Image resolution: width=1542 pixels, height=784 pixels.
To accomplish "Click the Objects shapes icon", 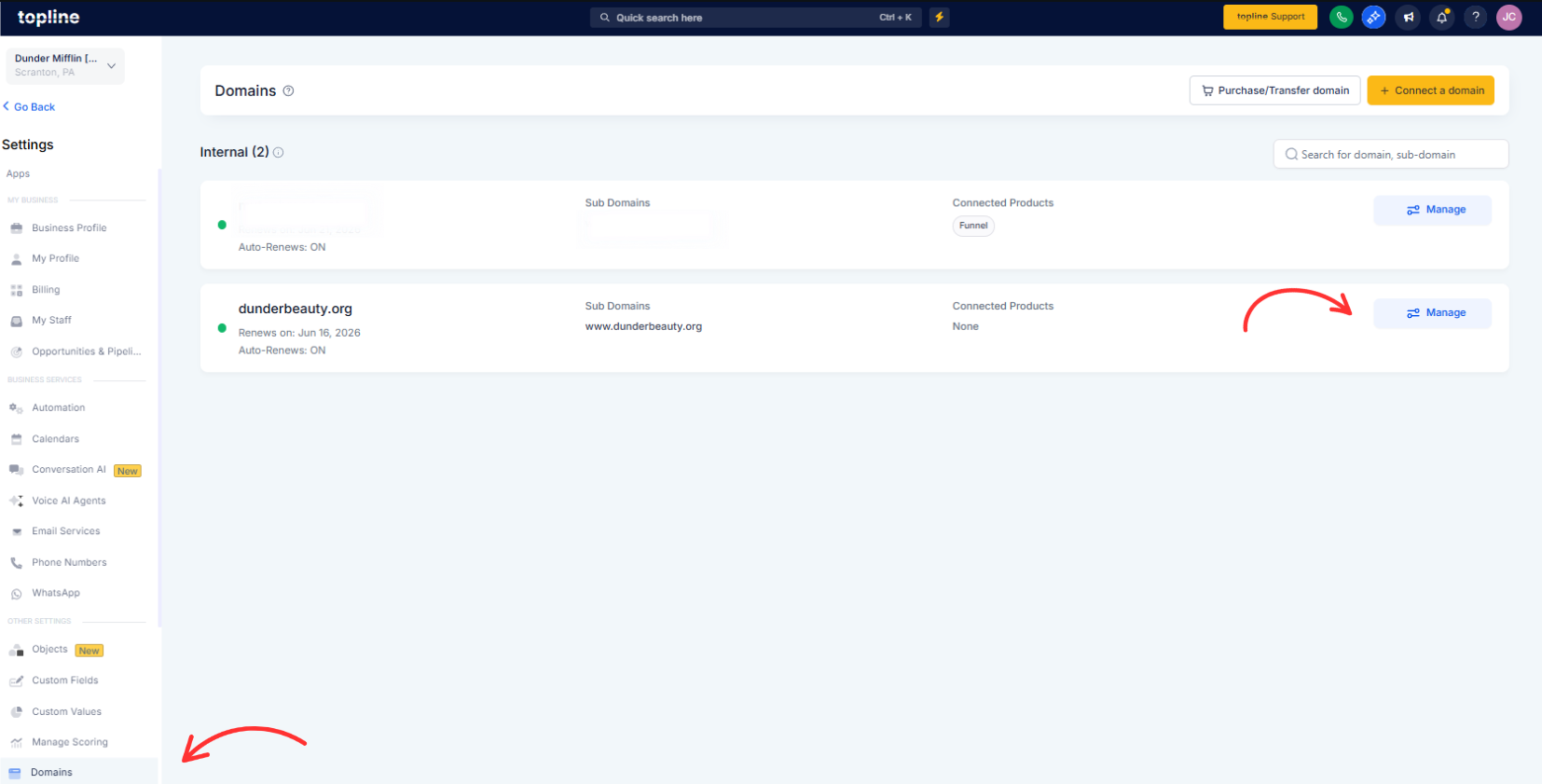I will point(17,650).
